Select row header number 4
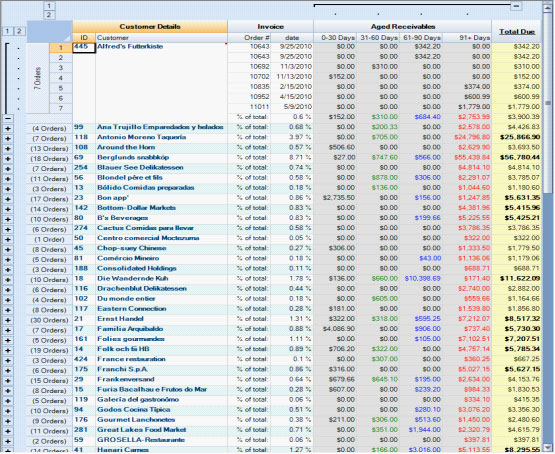Viewport: 555px width, 454px height. [61, 78]
